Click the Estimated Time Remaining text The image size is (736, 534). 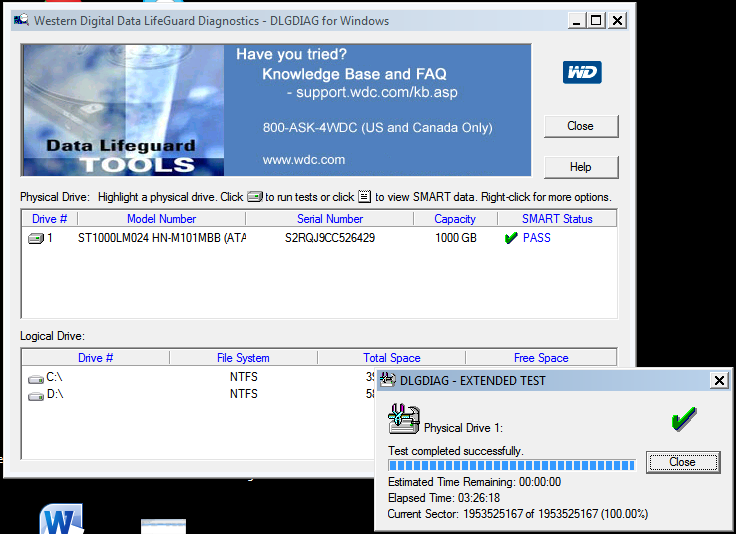[475, 482]
